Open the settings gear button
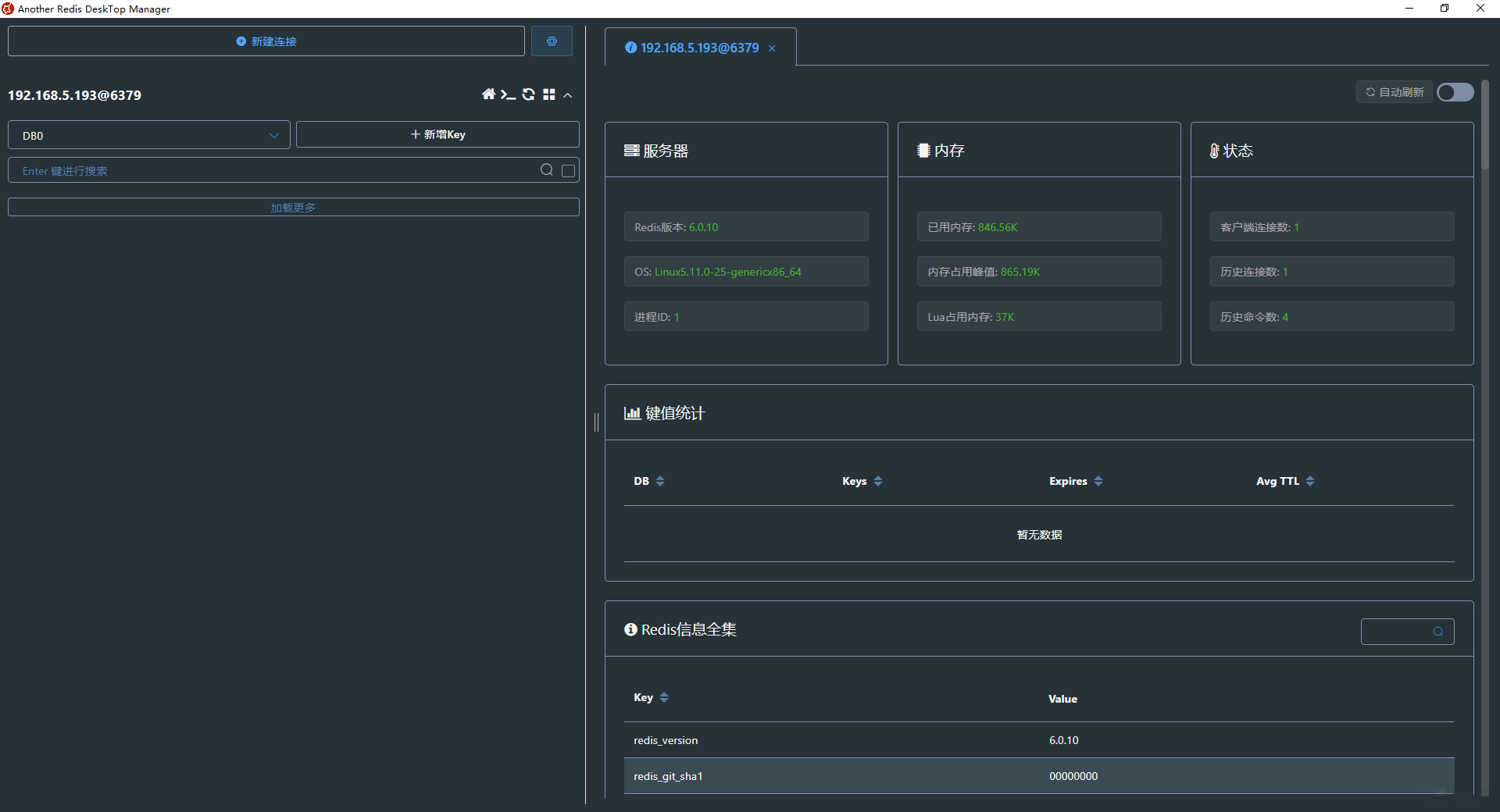 coord(552,41)
